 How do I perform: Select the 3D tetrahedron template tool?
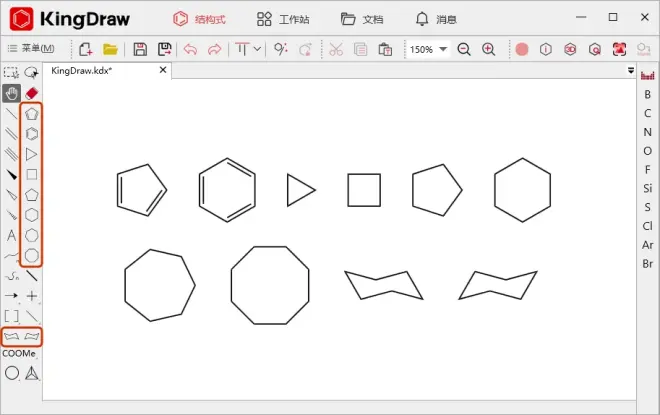(x=32, y=373)
